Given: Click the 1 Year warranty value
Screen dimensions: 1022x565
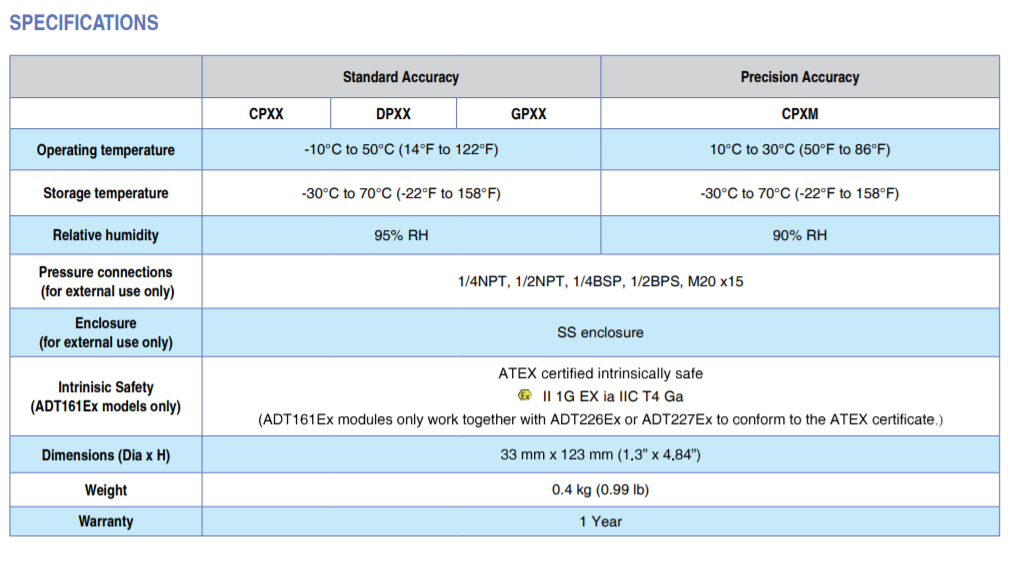Looking at the screenshot, I should pyautogui.click(x=600, y=521).
